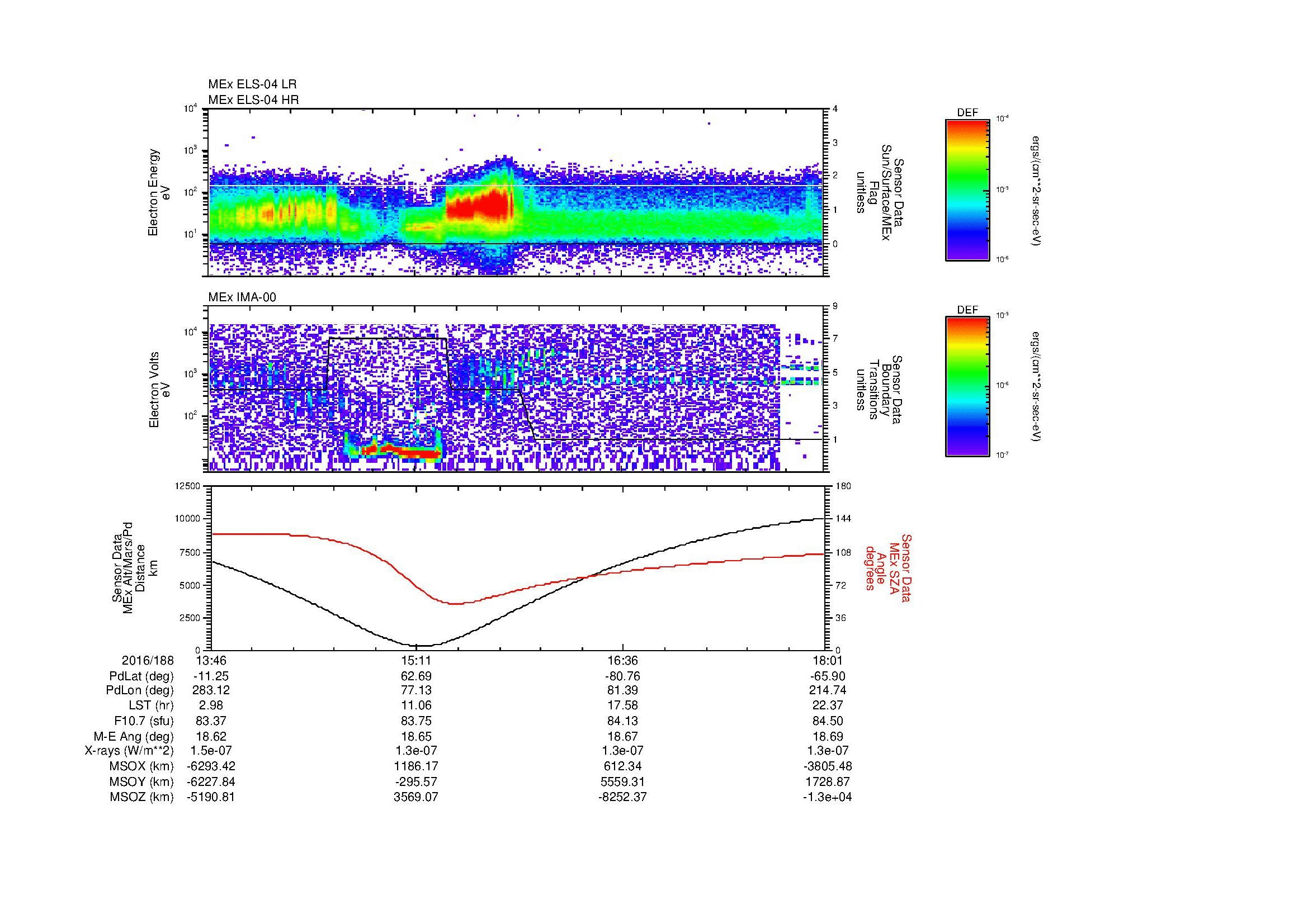1308x924 pixels.
Task: Click the lower DEF color bar
Action: point(967,387)
